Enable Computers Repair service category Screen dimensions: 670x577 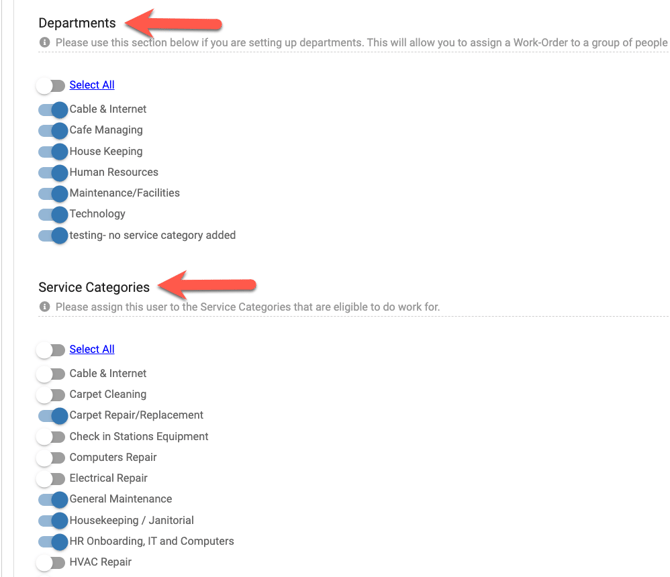tap(51, 458)
